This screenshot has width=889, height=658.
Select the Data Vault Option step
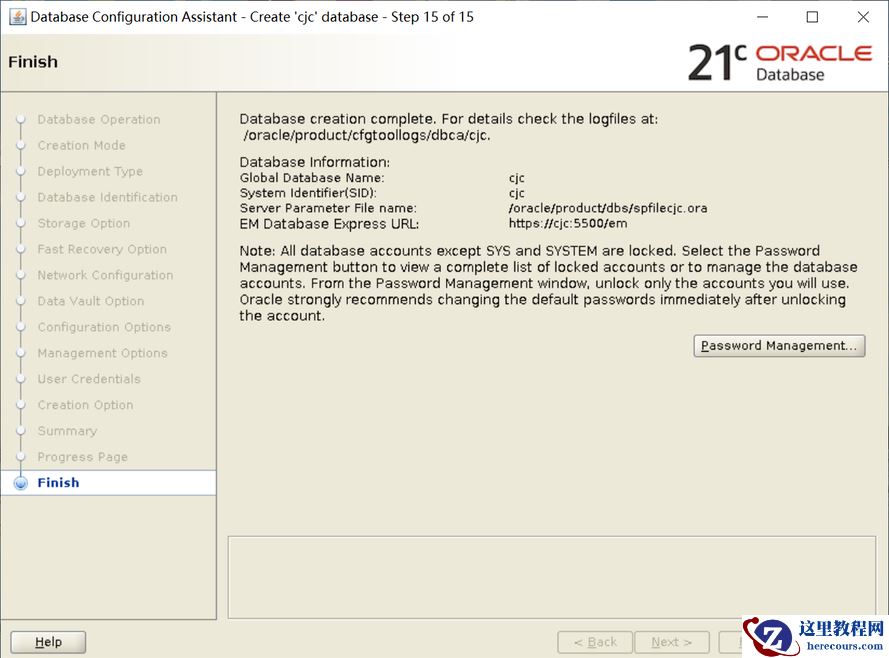coord(91,302)
